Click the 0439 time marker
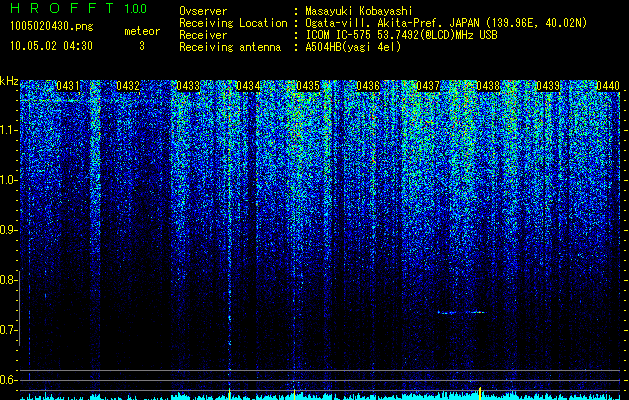Image resolution: width=629 pixels, height=400 pixels. click(x=548, y=86)
